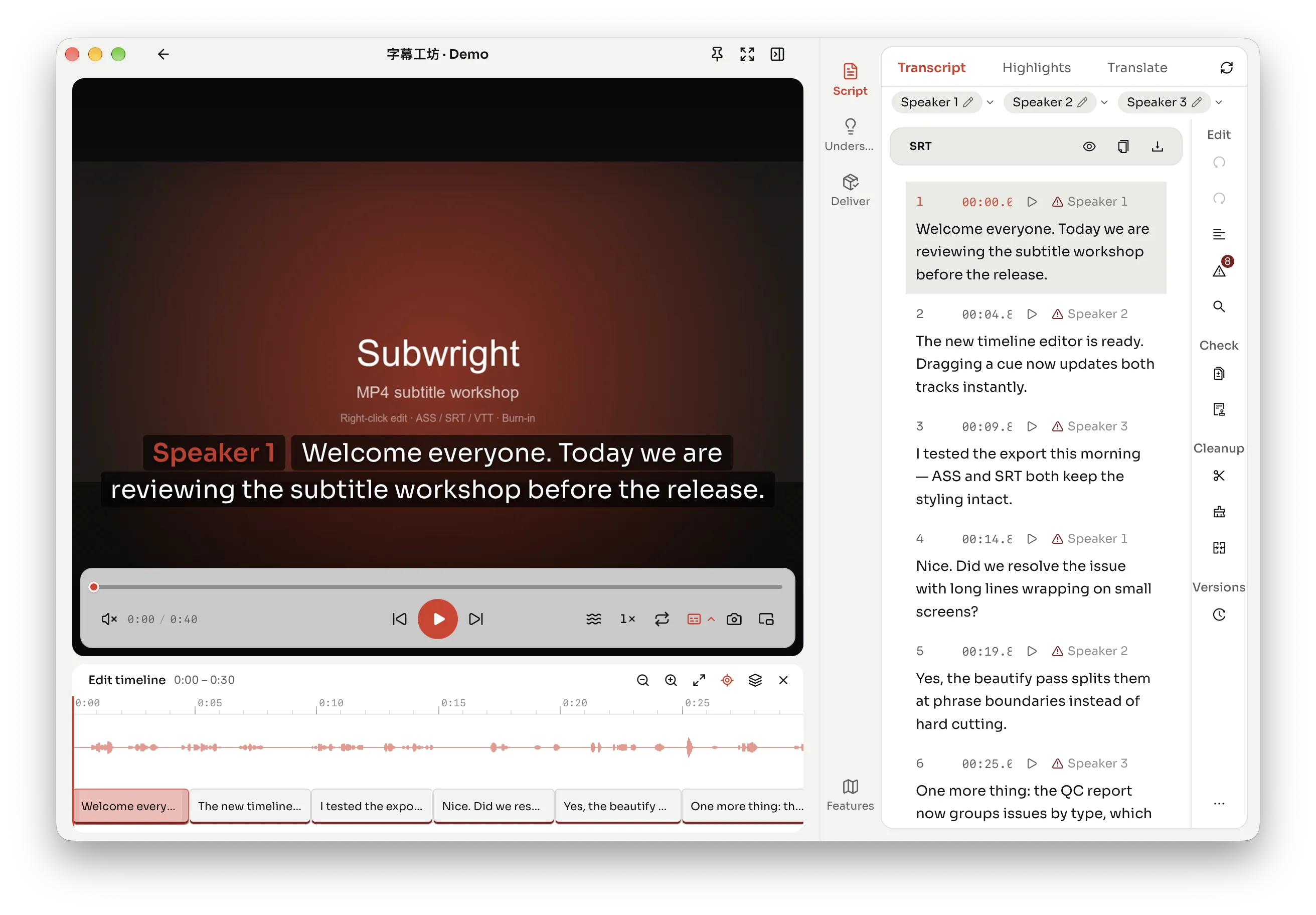Toggle SRT preview eye icon
Image resolution: width=1316 pixels, height=915 pixels.
[x=1089, y=147]
